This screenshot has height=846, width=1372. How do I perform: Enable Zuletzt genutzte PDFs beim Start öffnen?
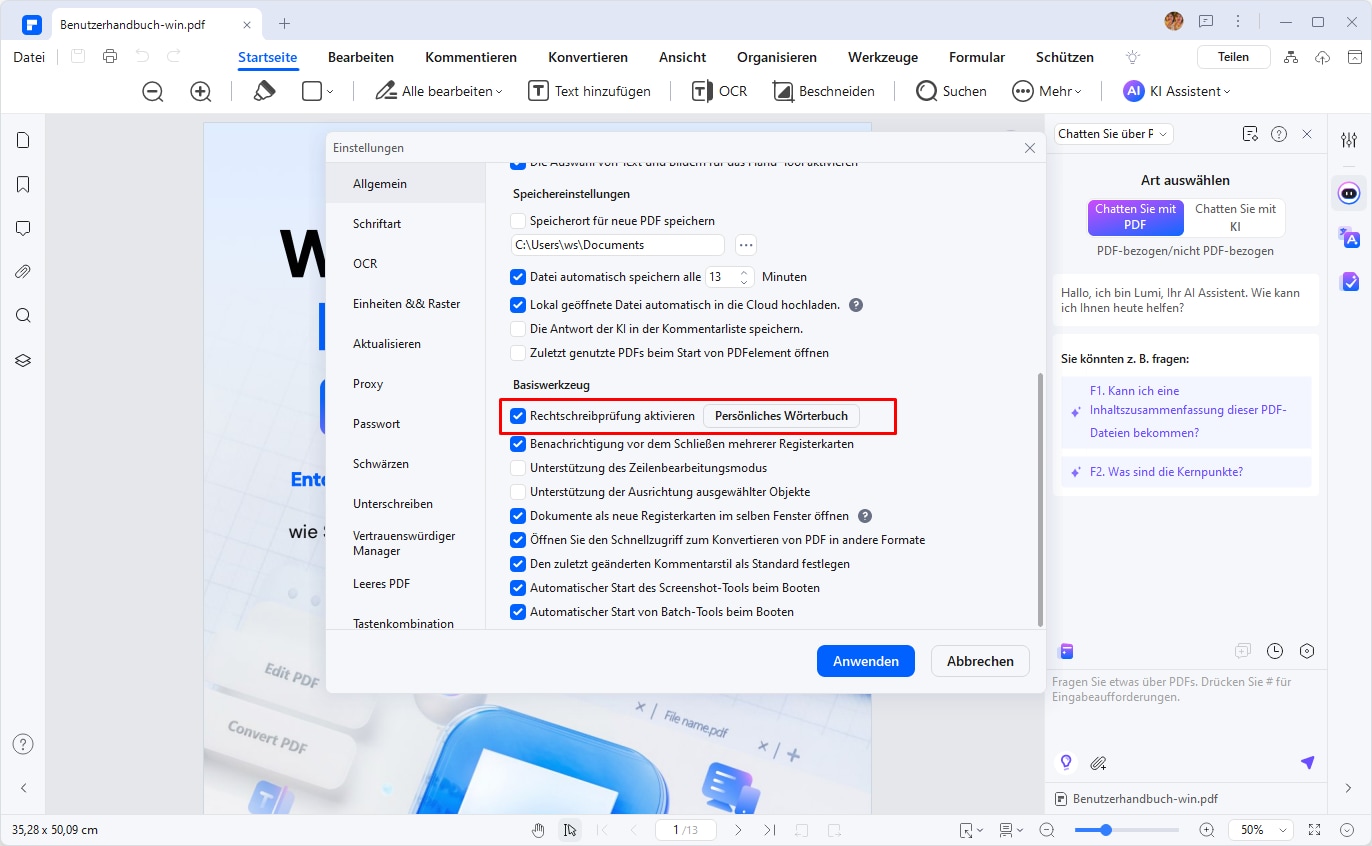tap(518, 353)
